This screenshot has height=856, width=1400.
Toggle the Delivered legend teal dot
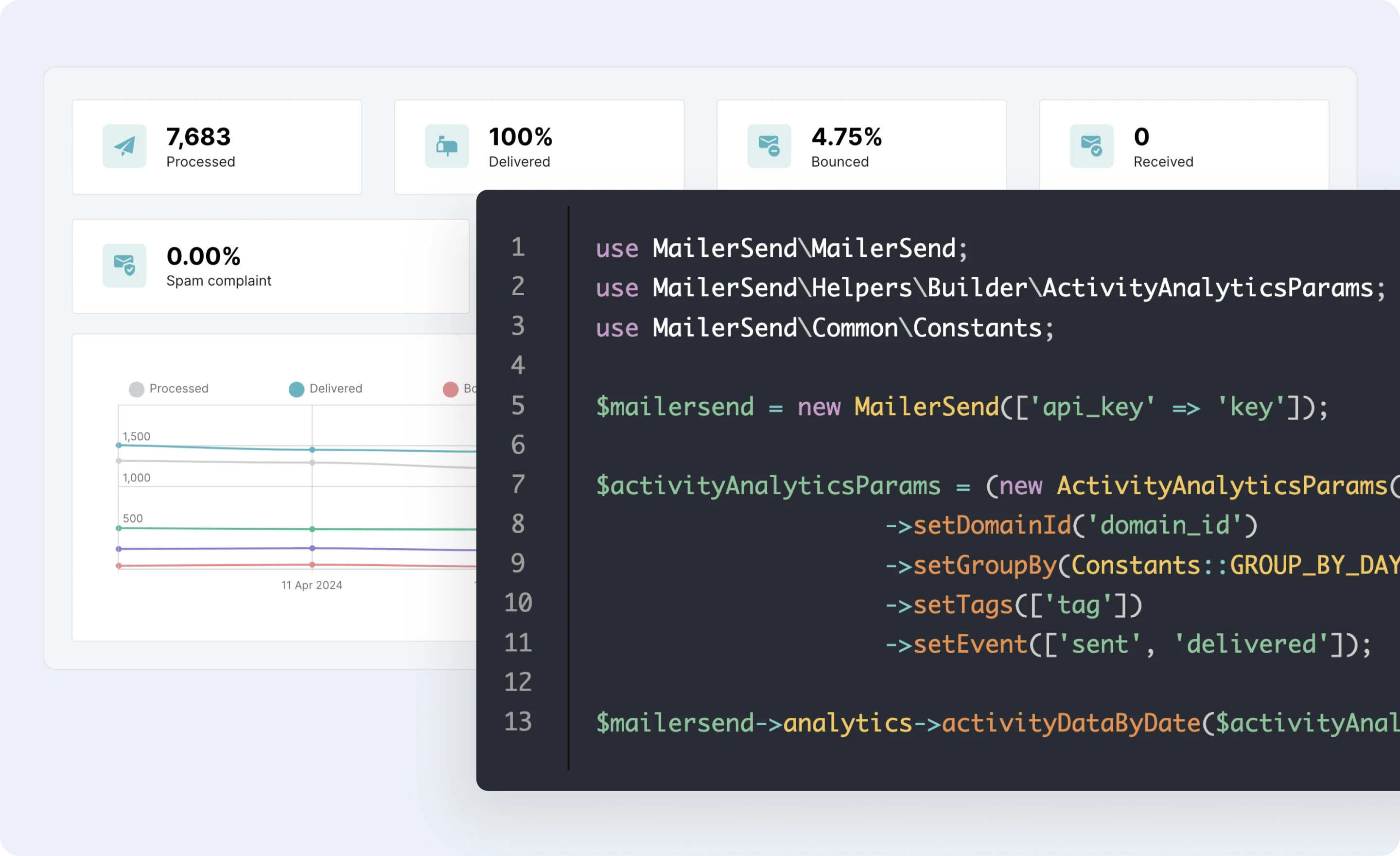[297, 390]
